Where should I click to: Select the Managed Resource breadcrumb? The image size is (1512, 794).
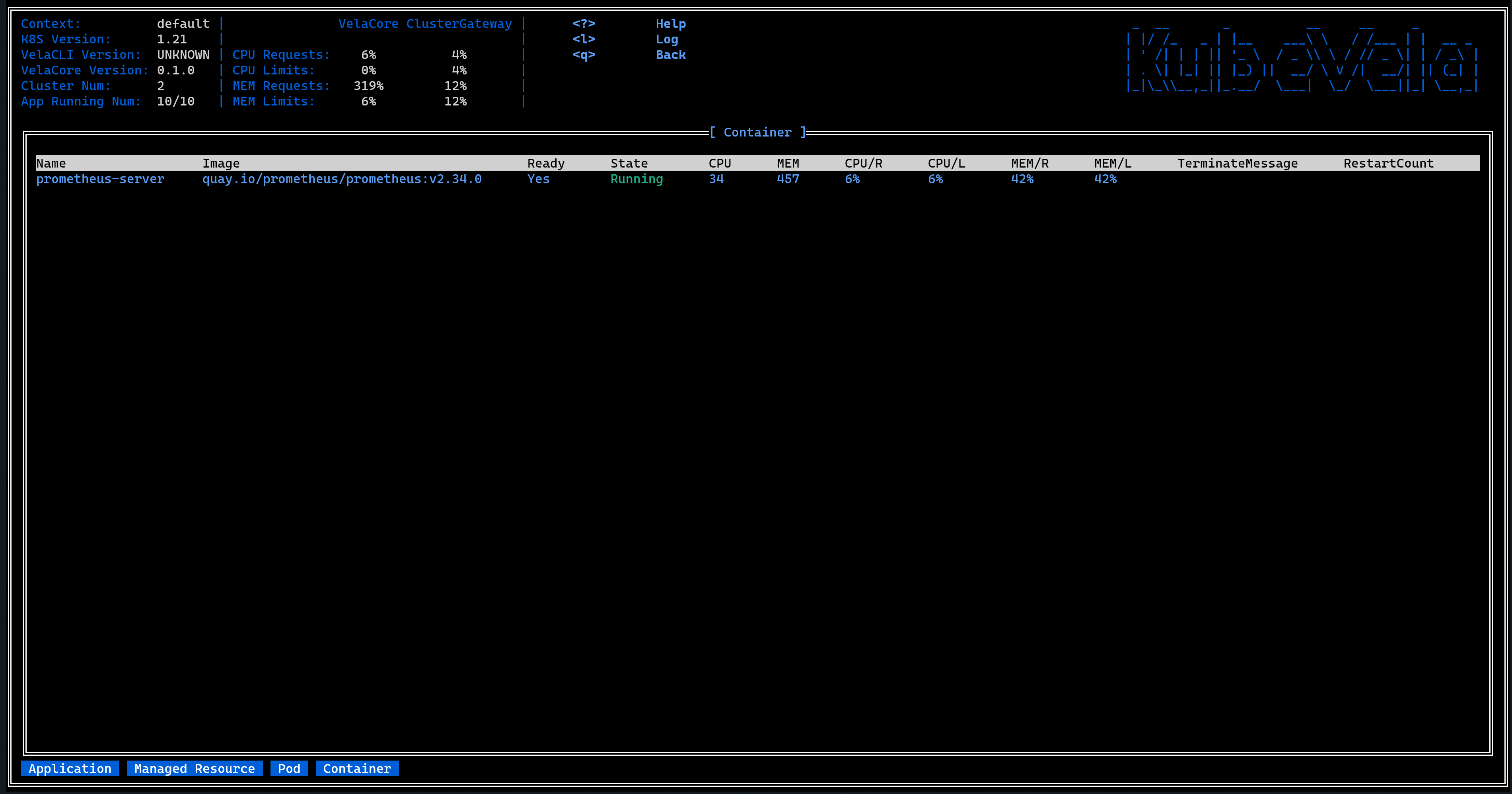194,768
